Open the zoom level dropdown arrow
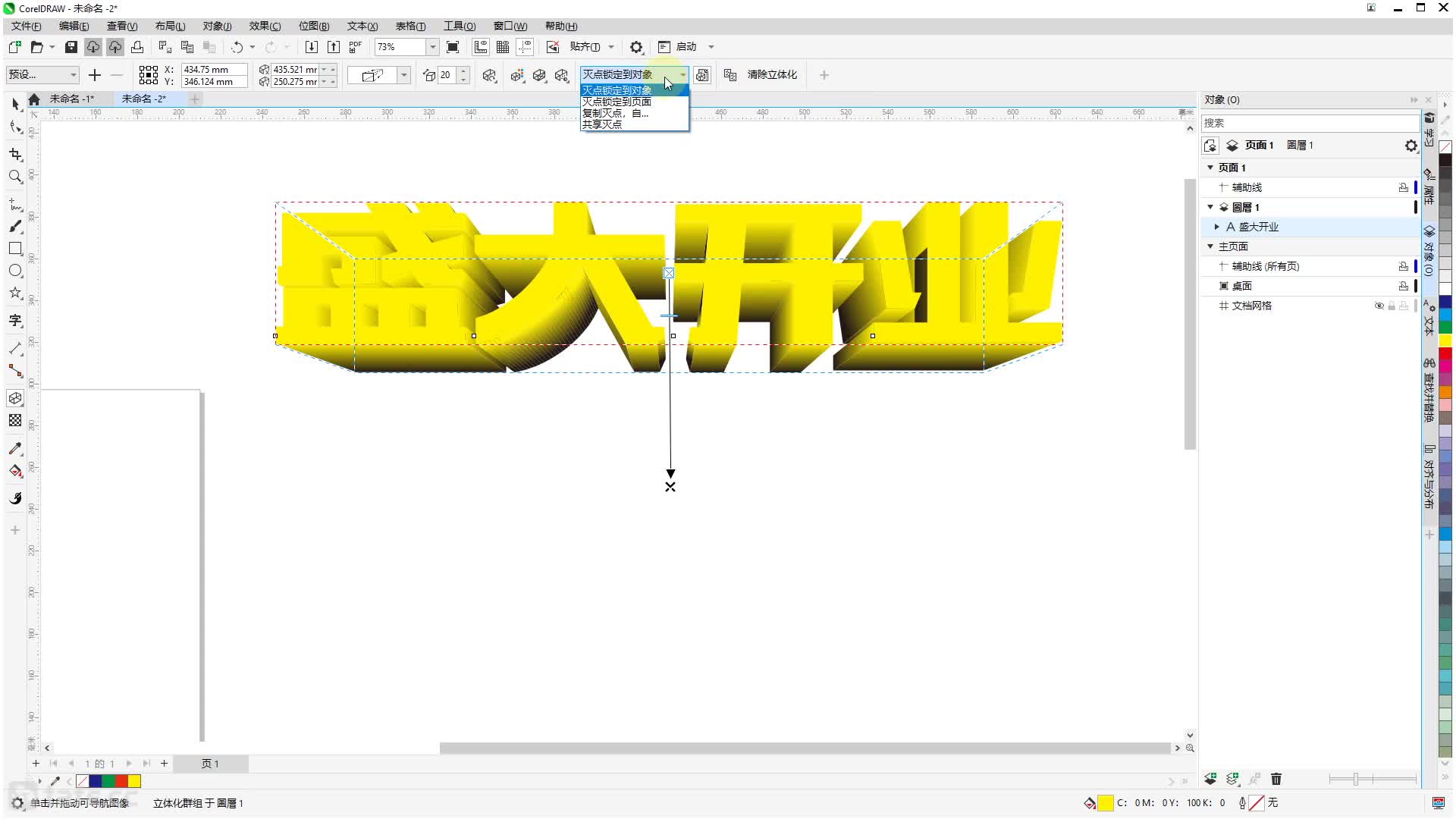 (432, 47)
